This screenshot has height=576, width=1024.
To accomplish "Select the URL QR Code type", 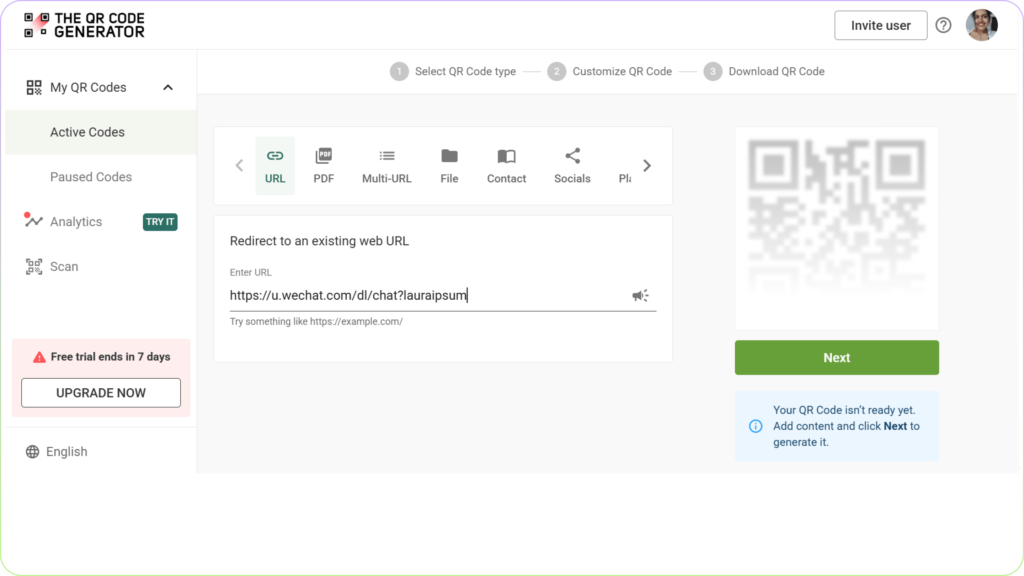I will (x=276, y=165).
